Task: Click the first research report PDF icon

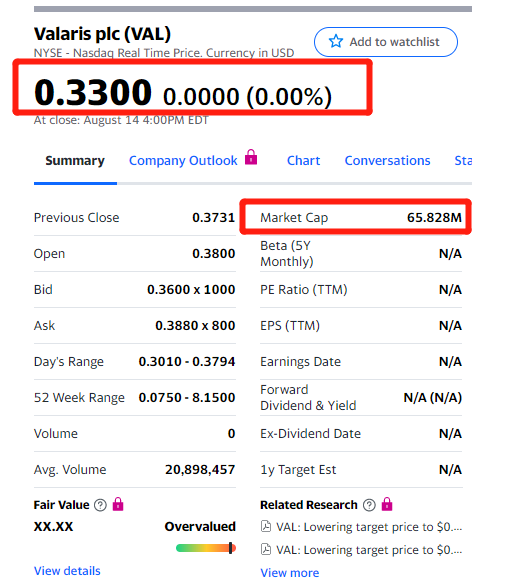Action: pos(266,526)
